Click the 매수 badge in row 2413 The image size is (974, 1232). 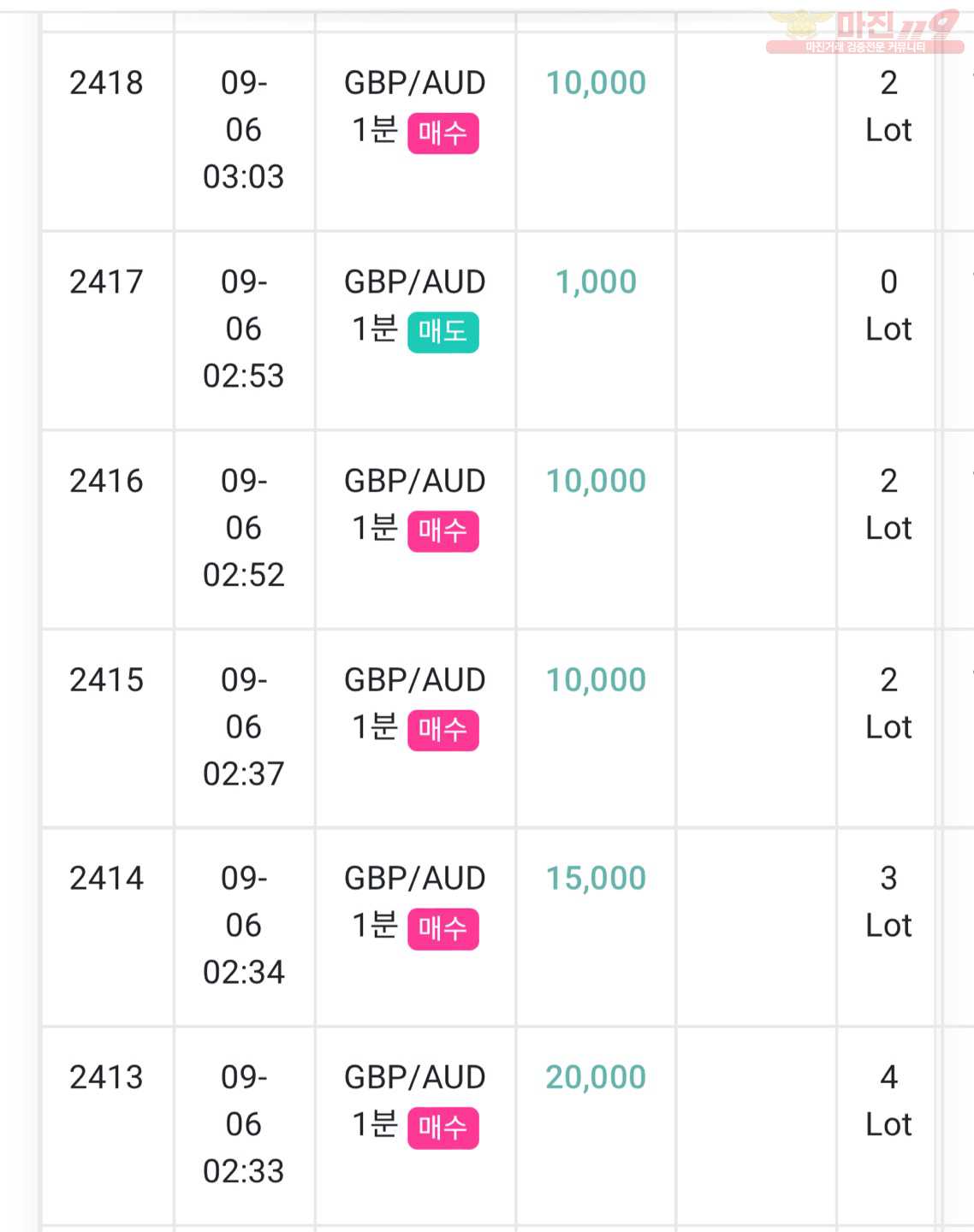click(442, 1128)
